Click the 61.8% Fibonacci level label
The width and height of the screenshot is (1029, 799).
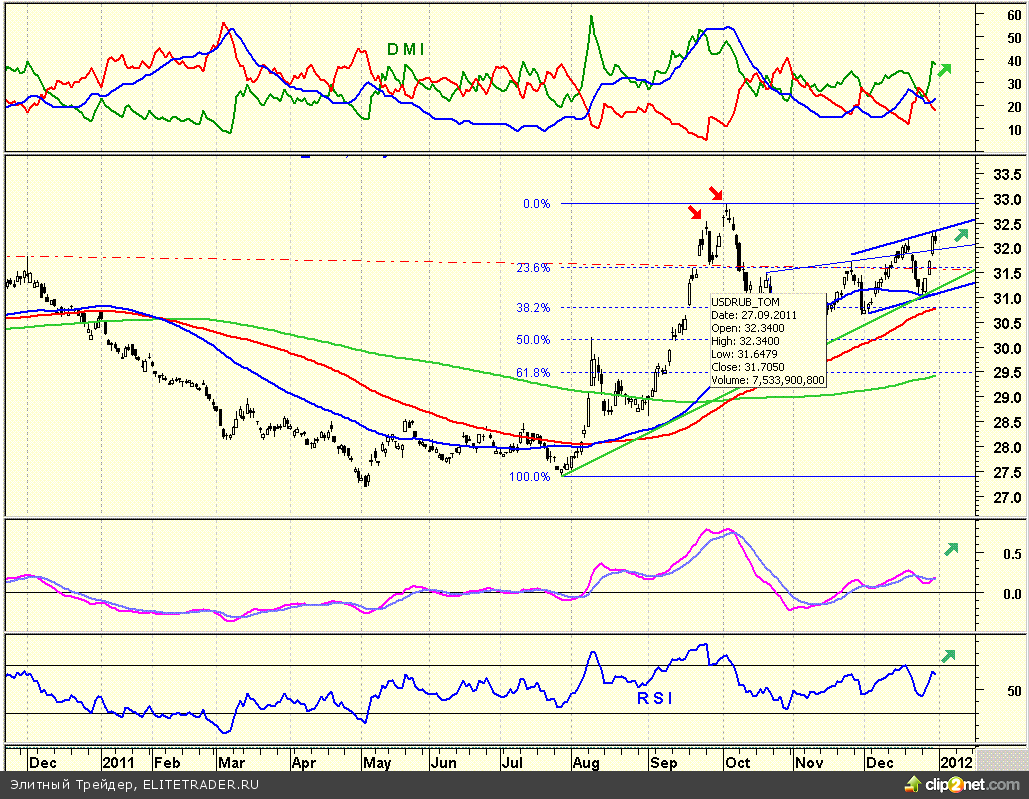click(535, 373)
